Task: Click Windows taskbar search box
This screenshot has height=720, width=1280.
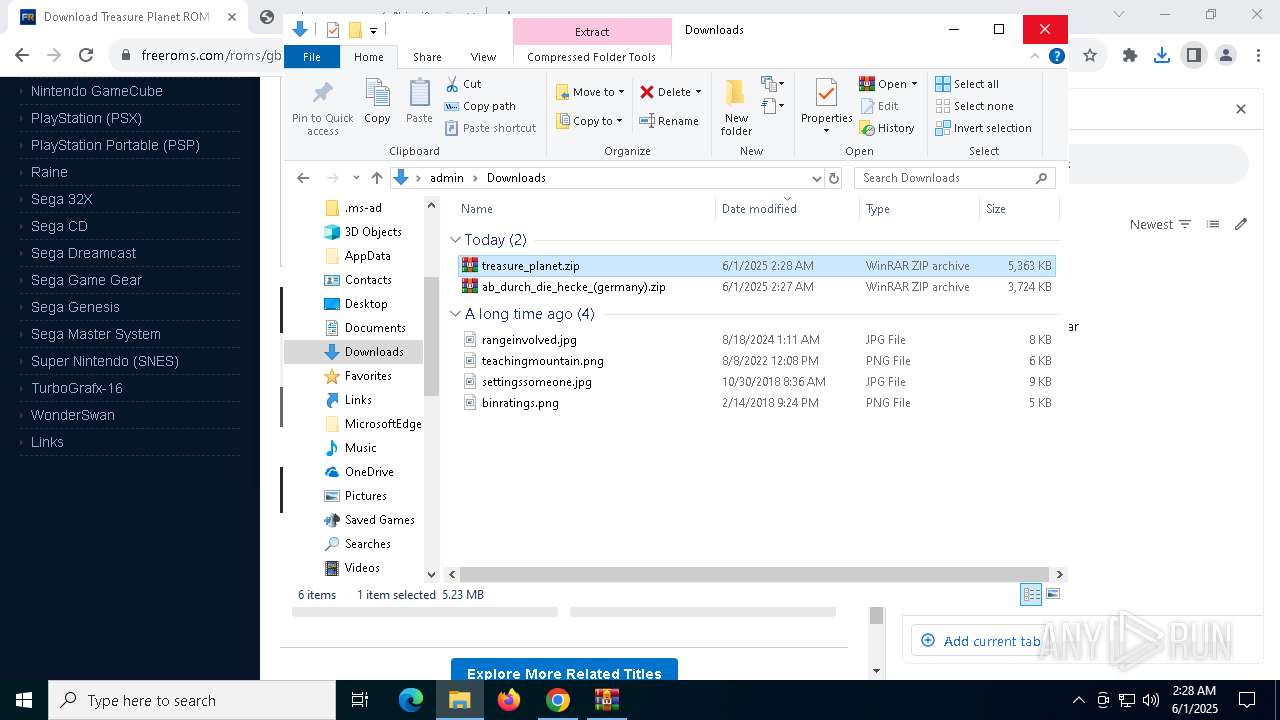Action: (192, 700)
